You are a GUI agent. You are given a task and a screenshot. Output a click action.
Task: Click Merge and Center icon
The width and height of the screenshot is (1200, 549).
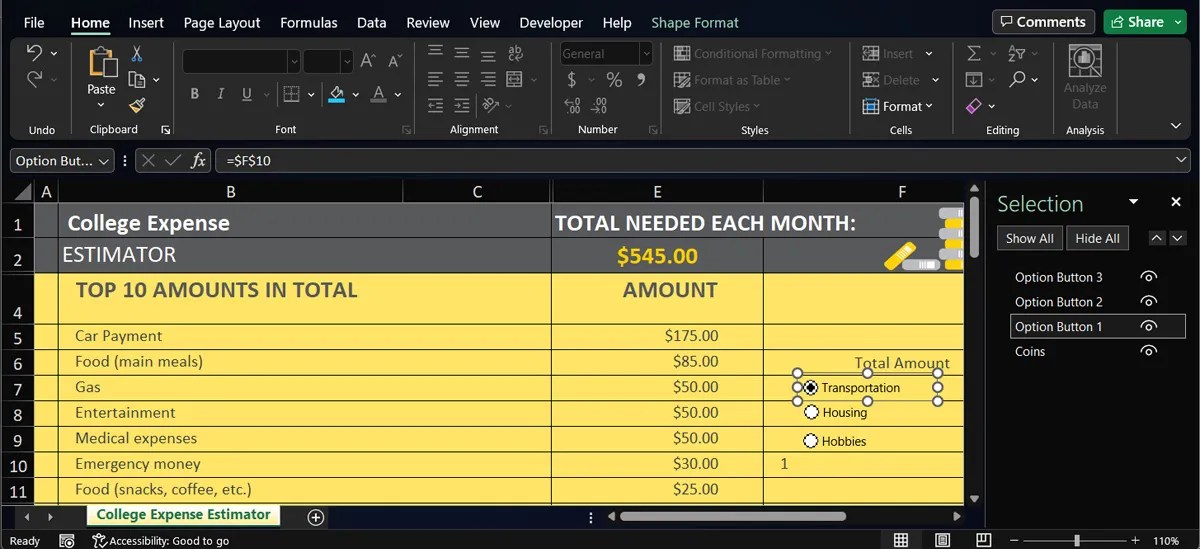point(514,79)
